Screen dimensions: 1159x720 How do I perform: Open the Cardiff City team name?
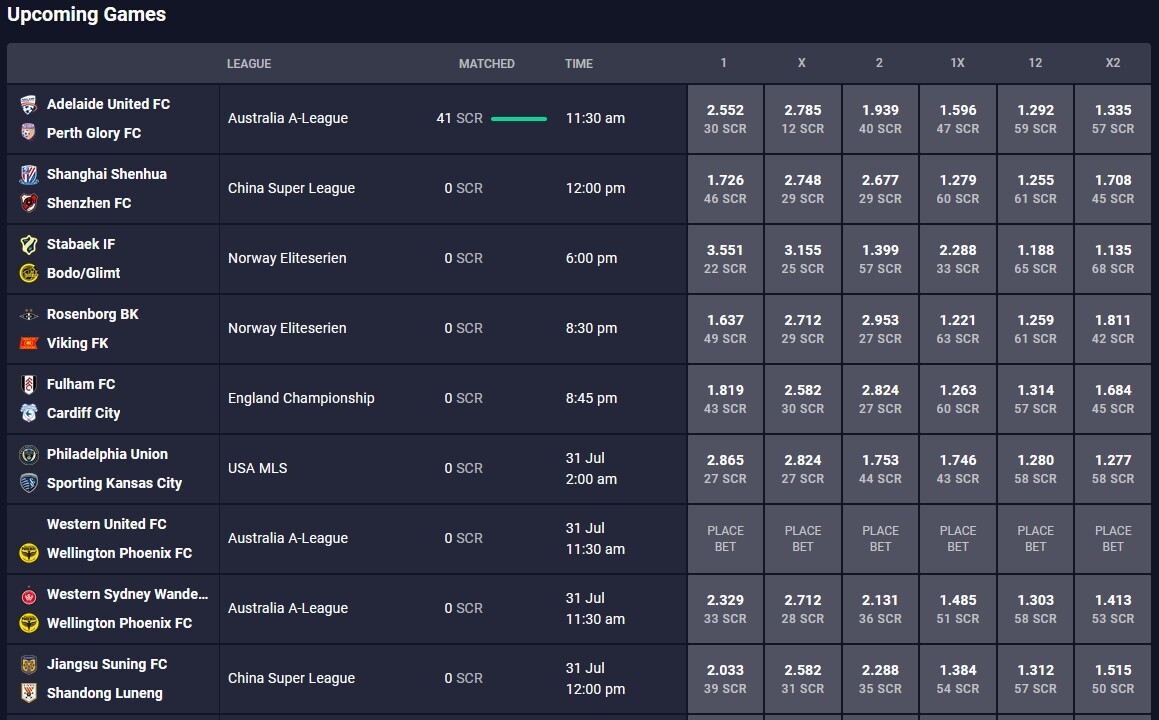coord(84,413)
